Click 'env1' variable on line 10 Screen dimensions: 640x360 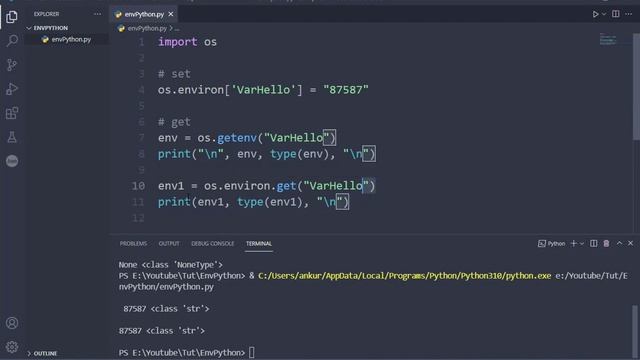171,186
